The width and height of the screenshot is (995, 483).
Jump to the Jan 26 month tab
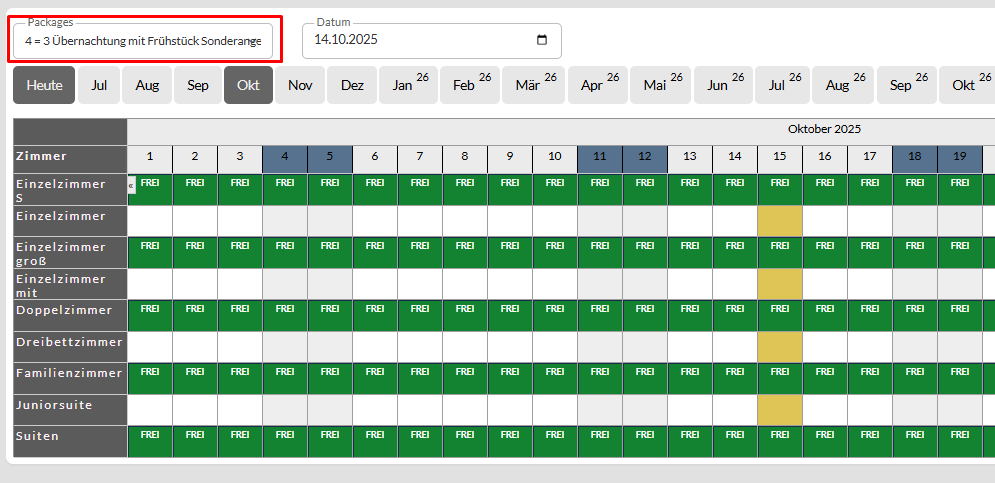[407, 86]
